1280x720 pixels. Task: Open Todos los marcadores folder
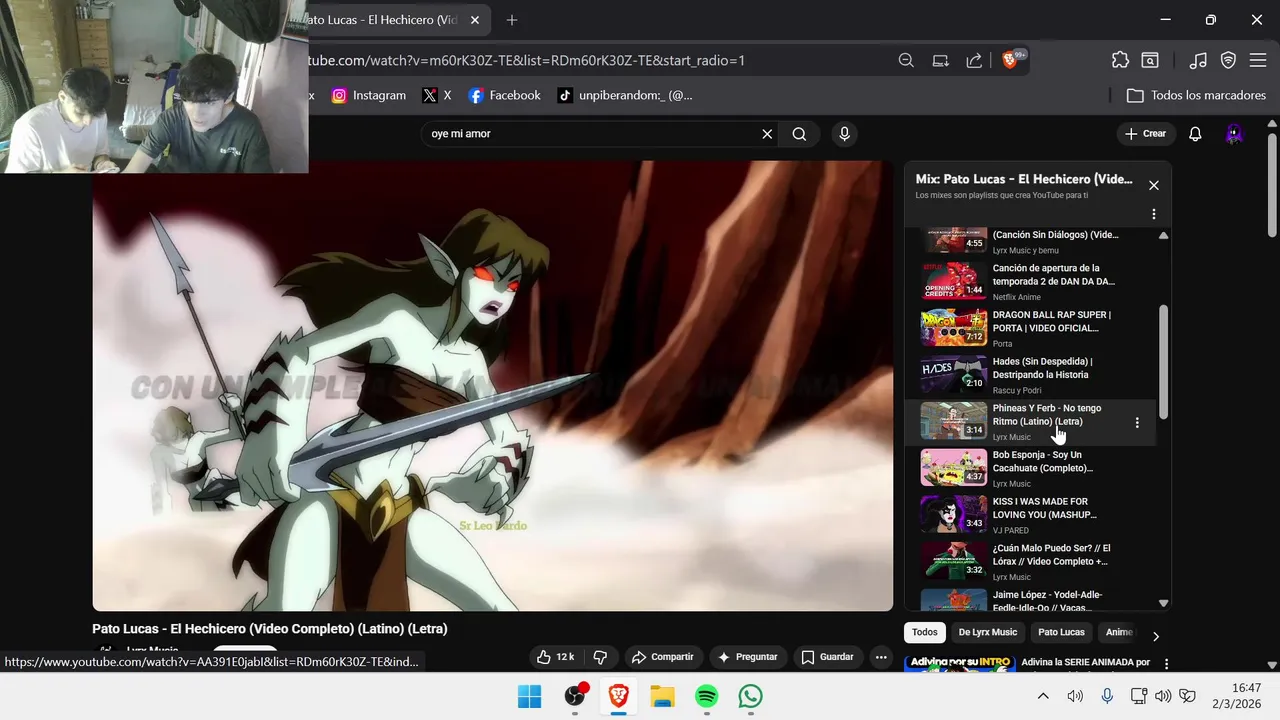(x=1196, y=95)
